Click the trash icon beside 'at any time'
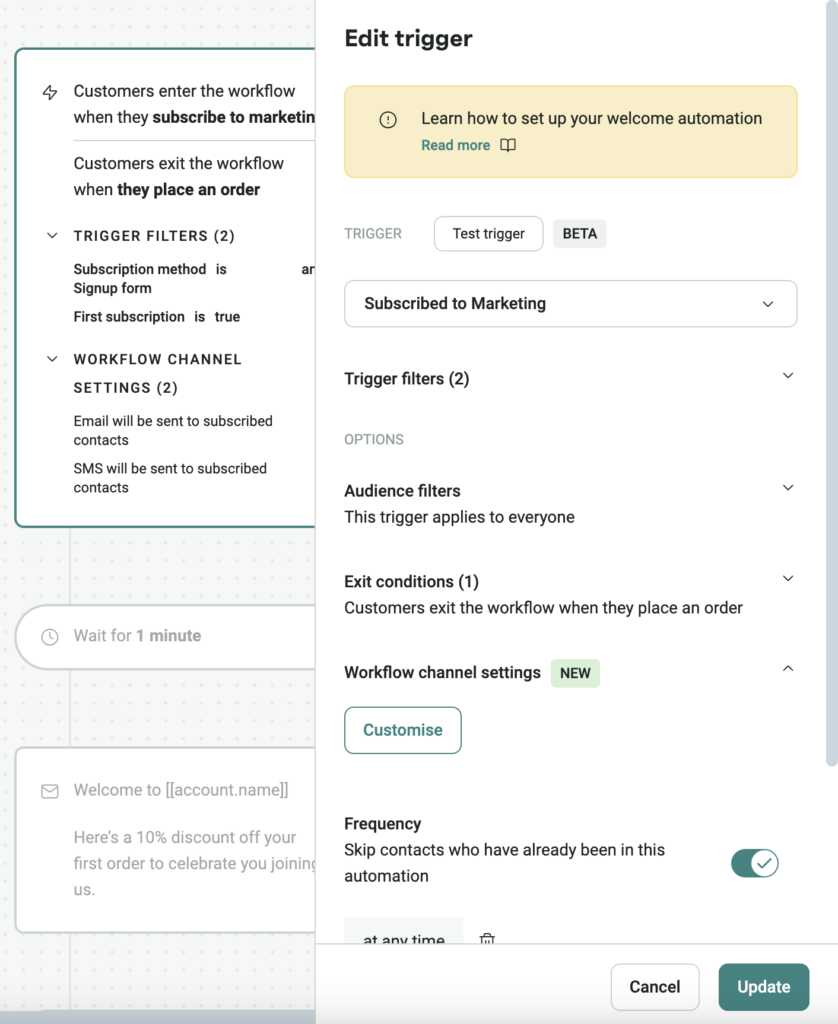838x1024 pixels. click(x=487, y=939)
